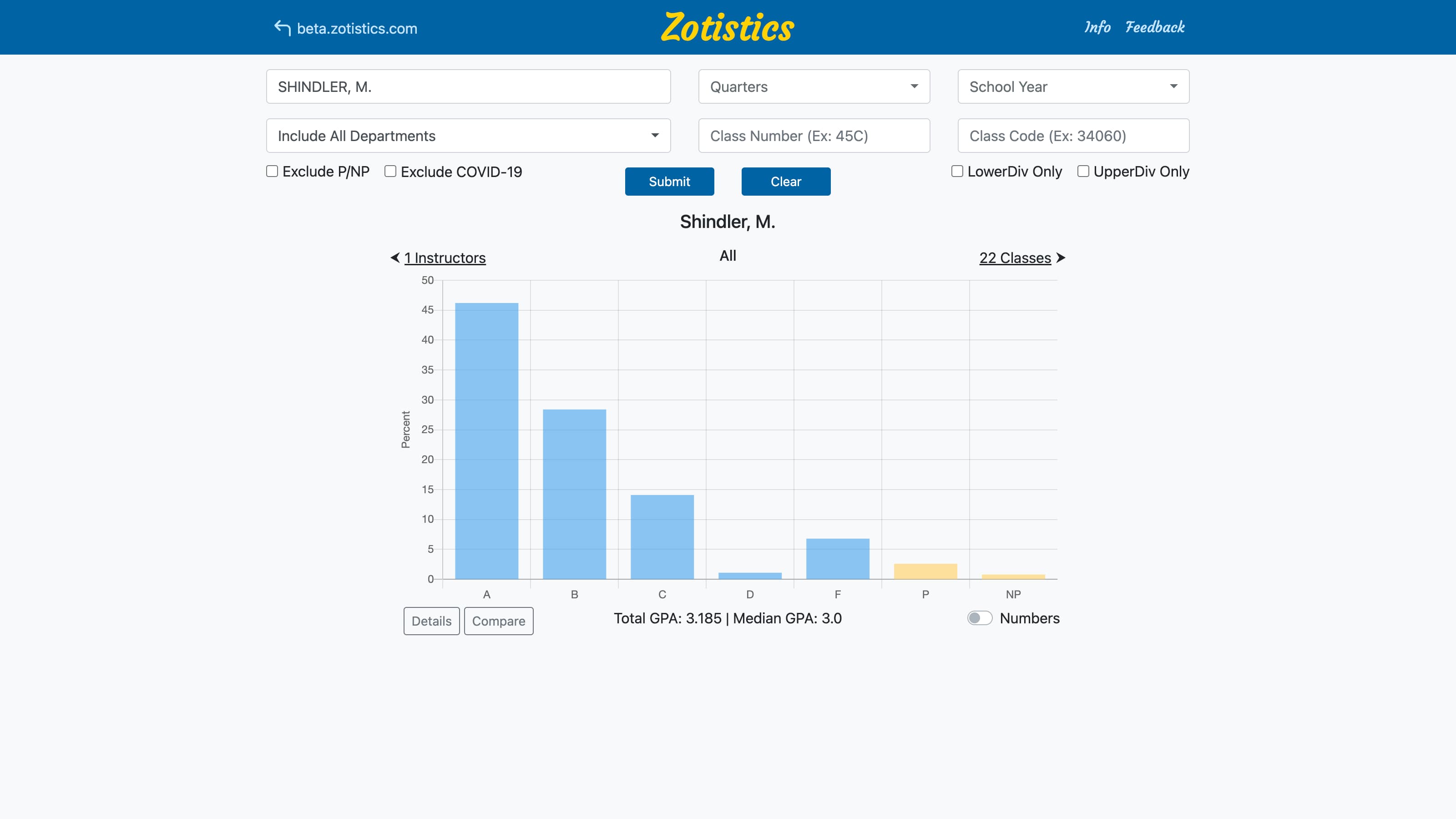Select the LowerDiv Only checkbox

click(957, 171)
